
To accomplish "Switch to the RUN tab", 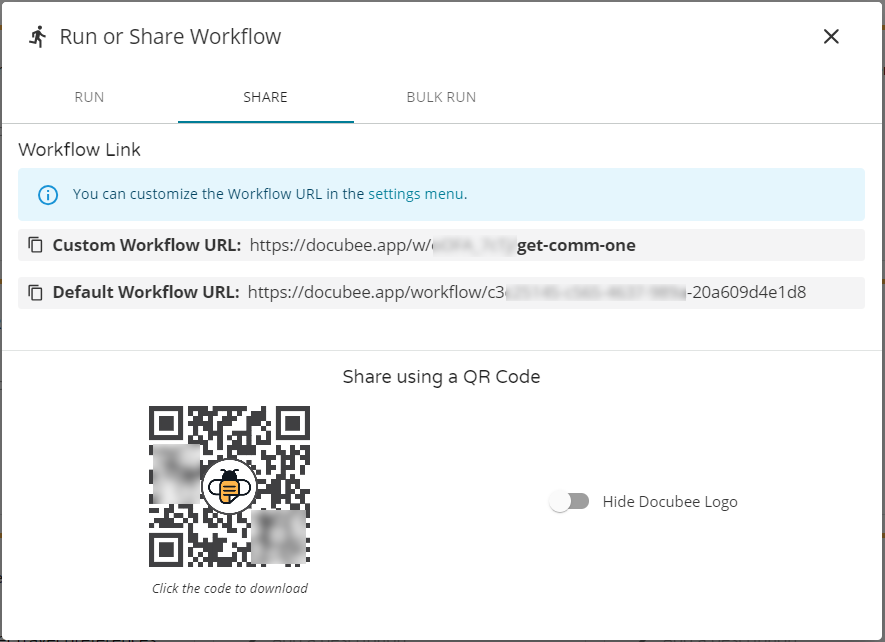I will tap(89, 97).
